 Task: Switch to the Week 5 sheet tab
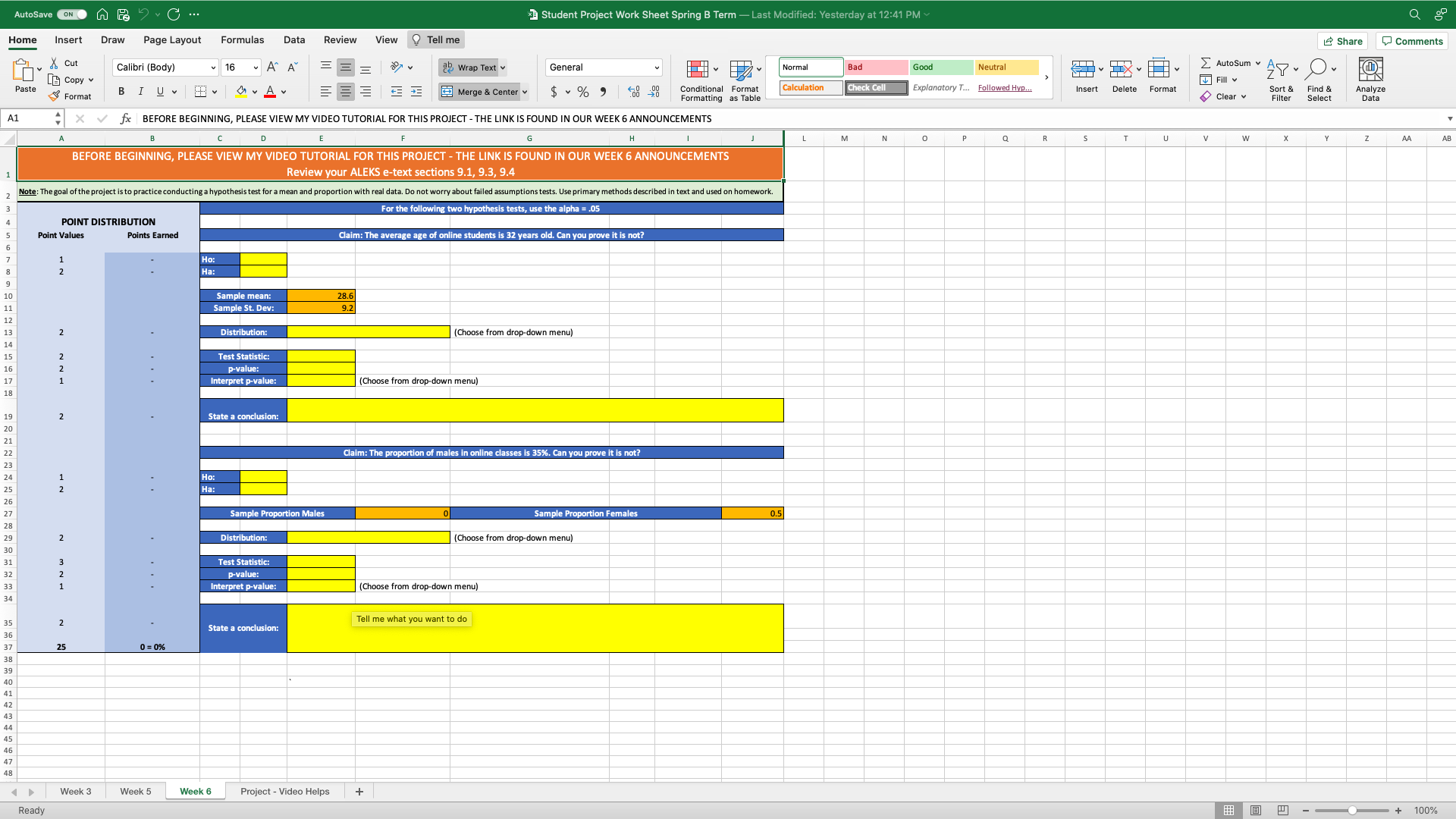[135, 791]
